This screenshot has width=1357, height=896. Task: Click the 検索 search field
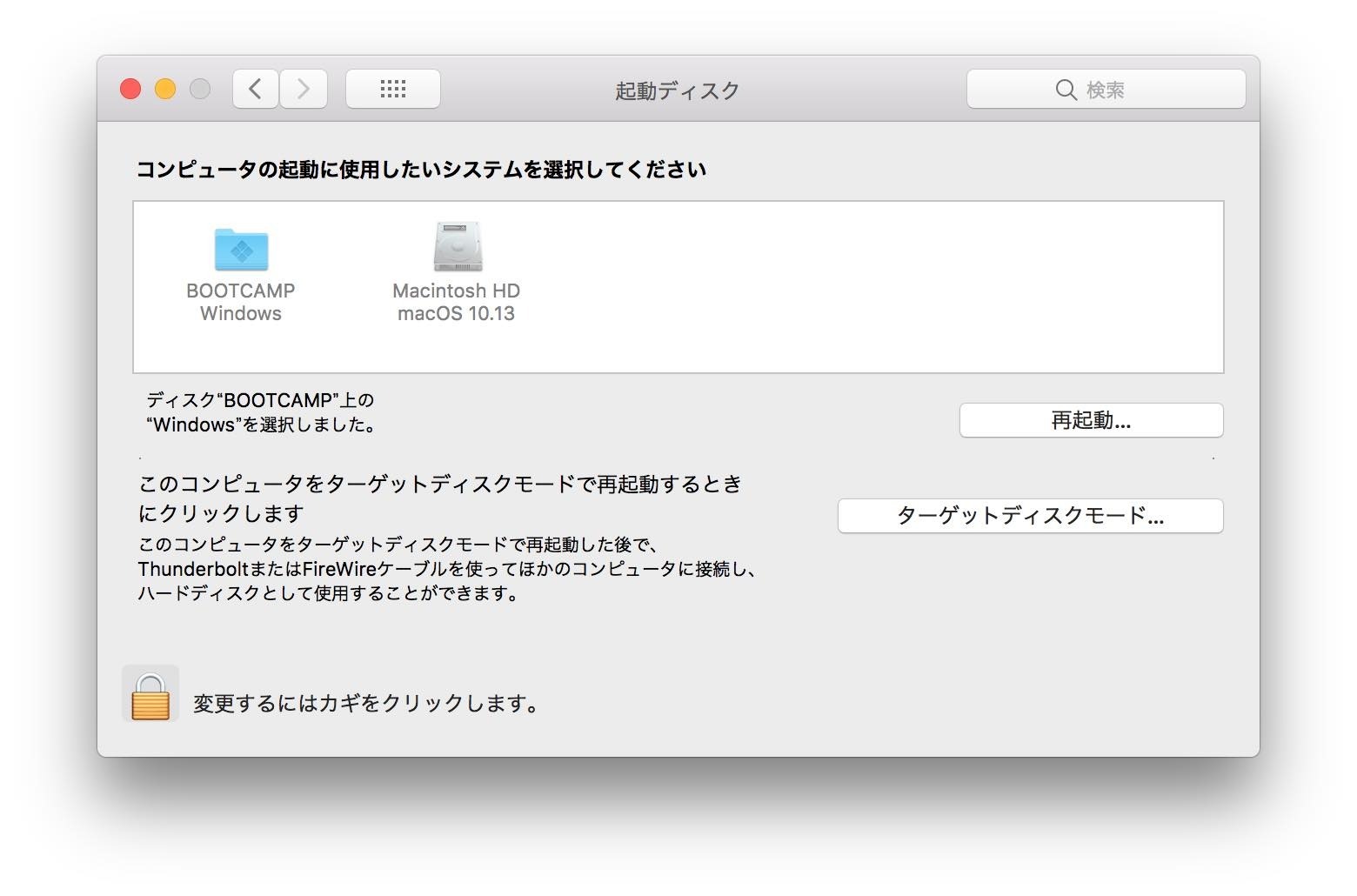click(x=1106, y=89)
